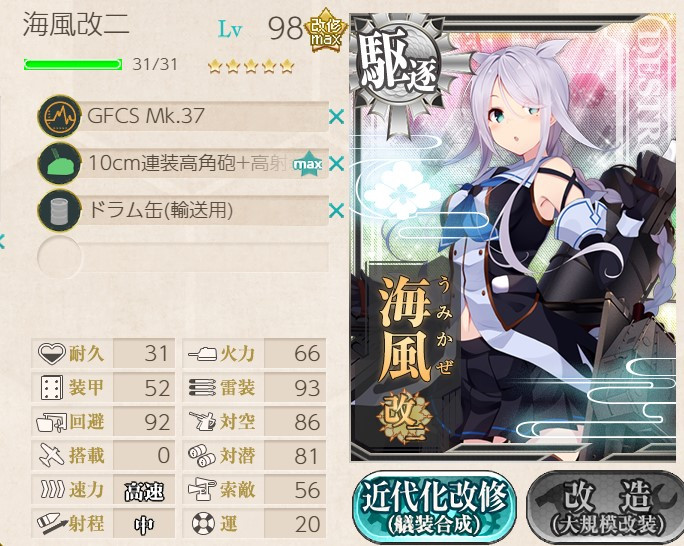Remove ドラム缶(輸送用) with its X button
684x546 pixels.
click(336, 211)
